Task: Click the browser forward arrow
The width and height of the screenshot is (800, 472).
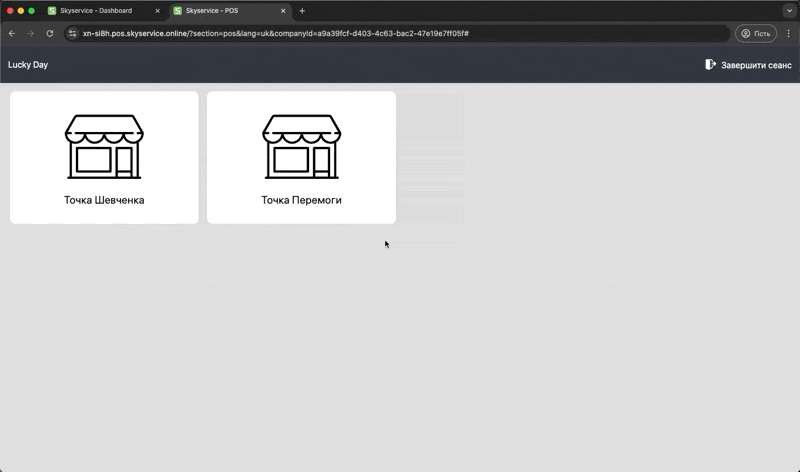Action: point(31,33)
